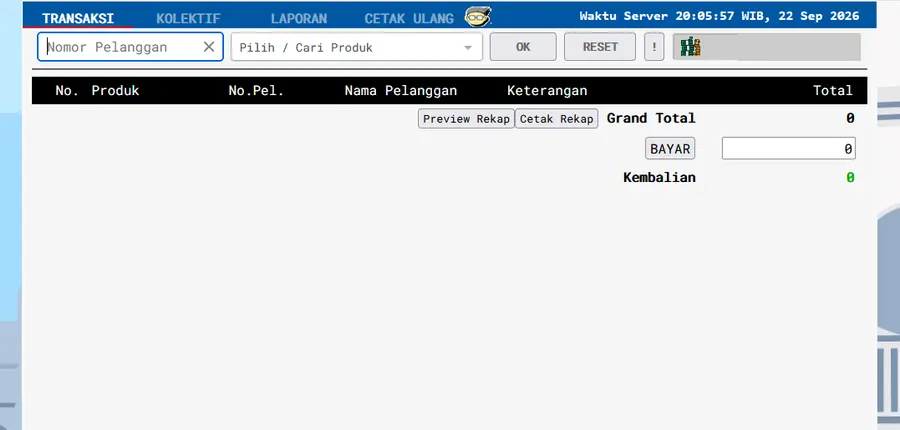Click the Total column header
Screen dimensions: 900x430
[x=833, y=91]
